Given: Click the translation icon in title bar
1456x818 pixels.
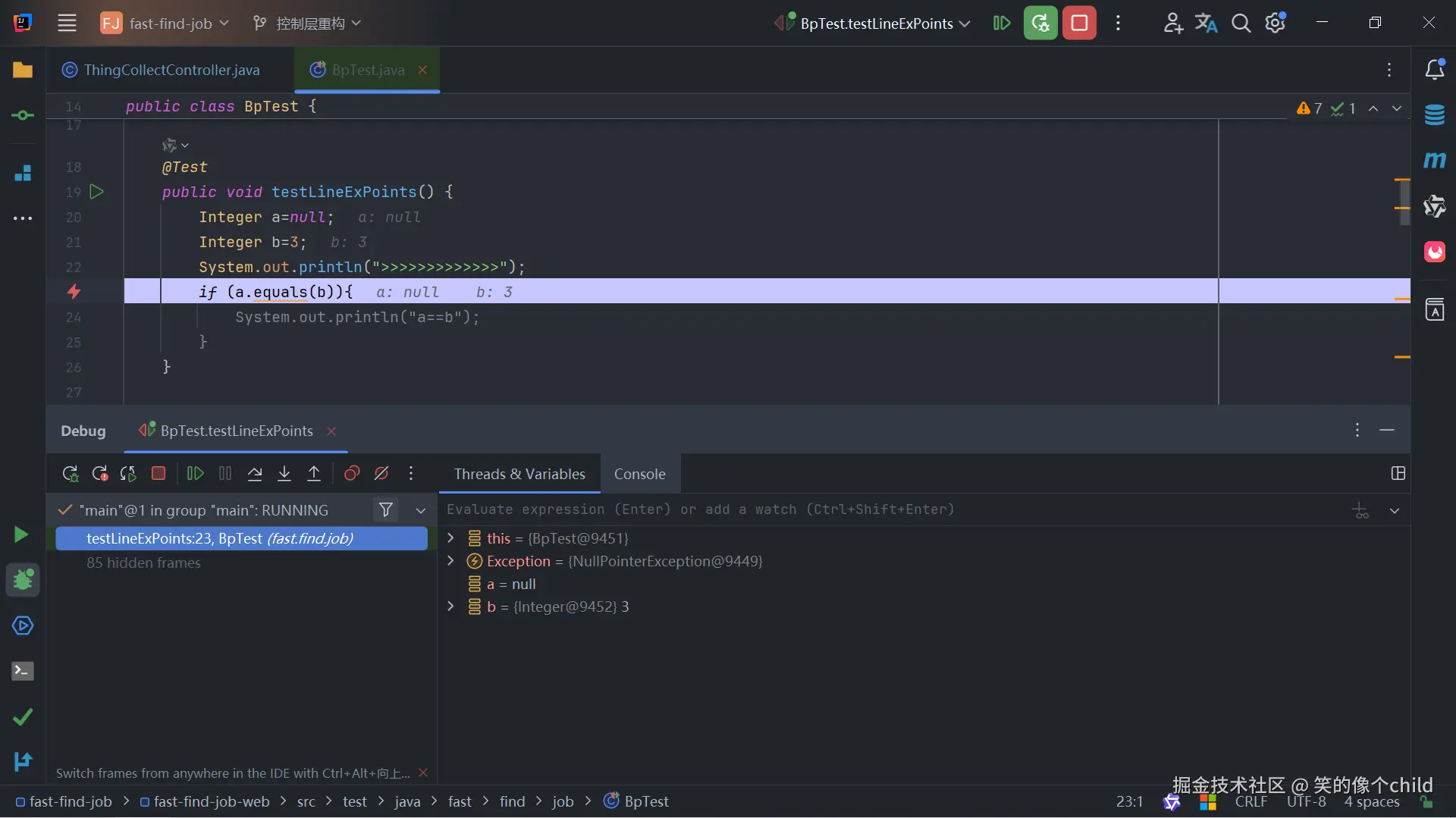Looking at the screenshot, I should pyautogui.click(x=1207, y=24).
